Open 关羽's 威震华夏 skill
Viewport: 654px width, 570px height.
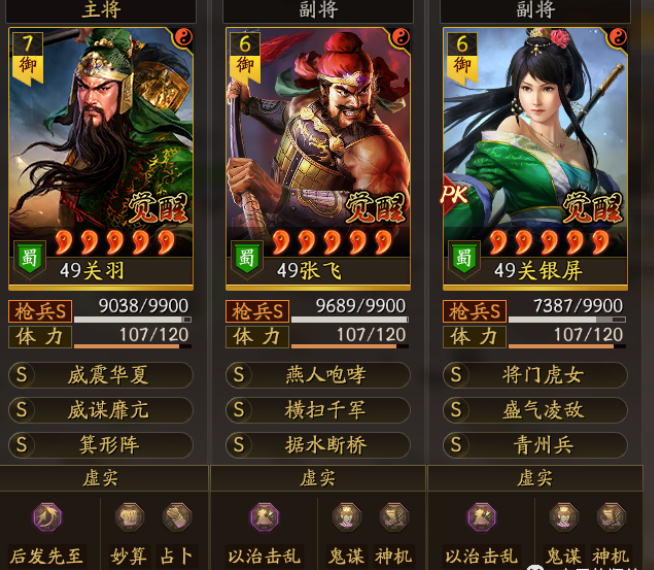(x=101, y=375)
